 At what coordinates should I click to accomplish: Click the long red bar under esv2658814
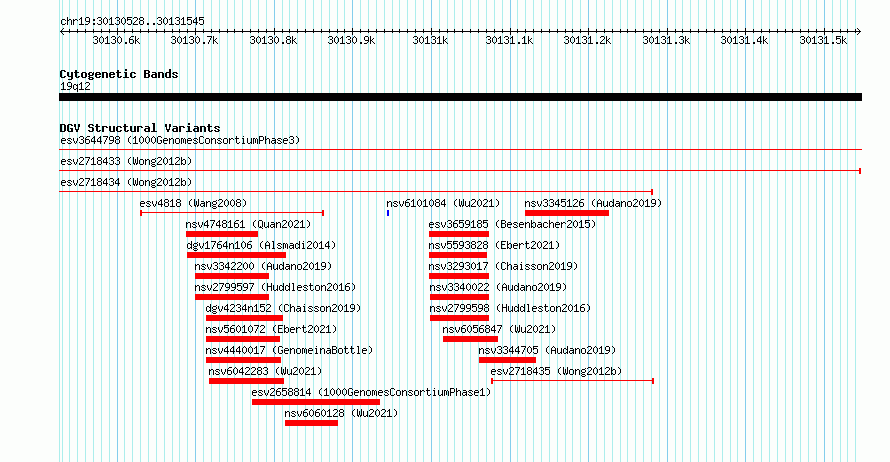tap(316, 402)
